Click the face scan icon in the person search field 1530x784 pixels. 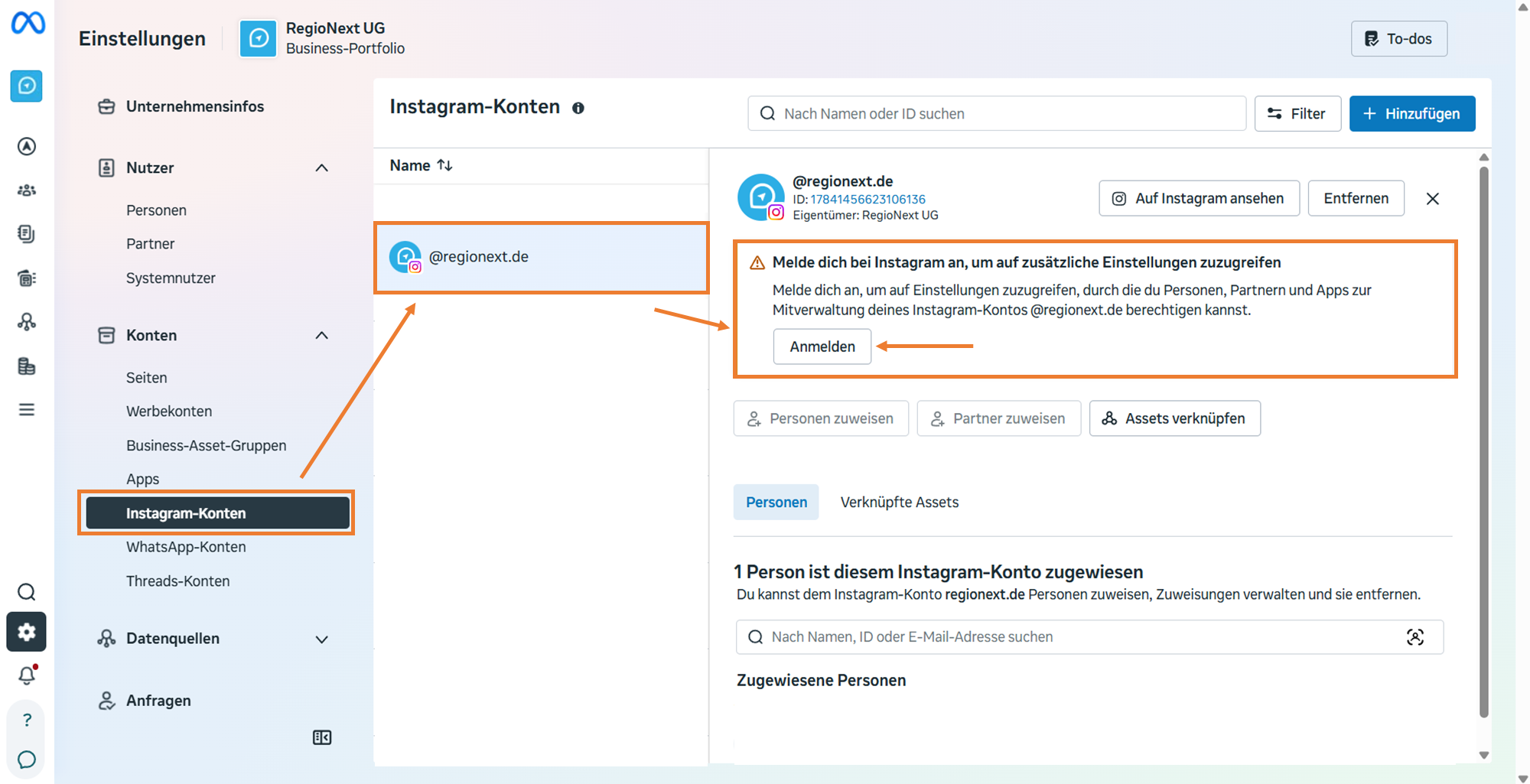[1415, 637]
